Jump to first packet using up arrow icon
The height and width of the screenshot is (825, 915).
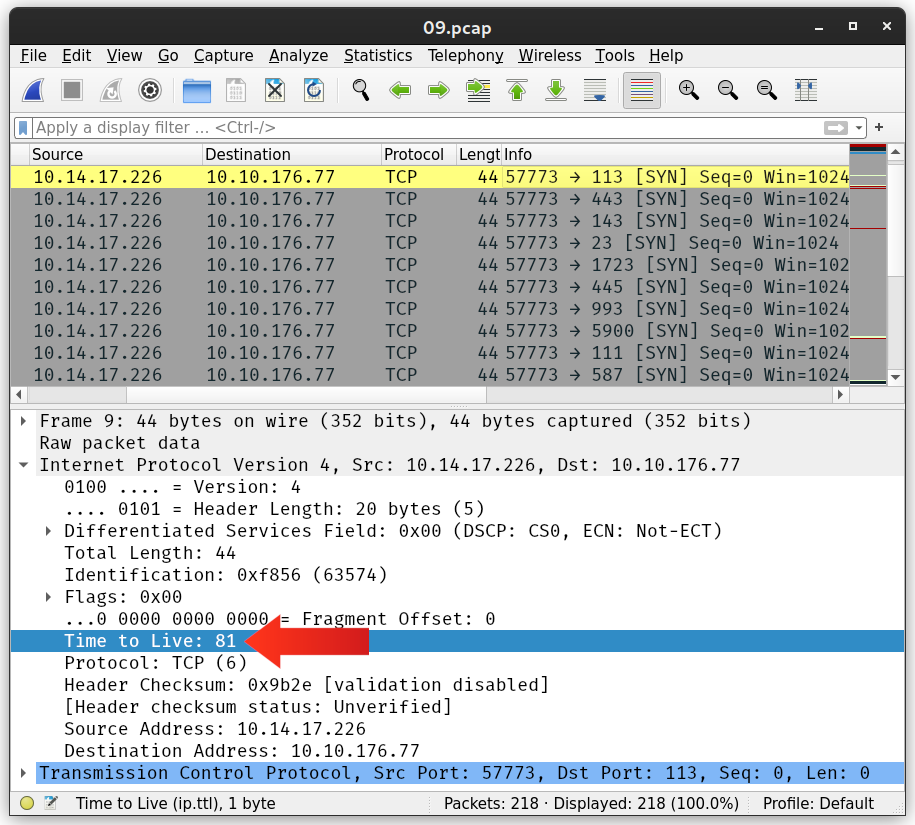516,90
